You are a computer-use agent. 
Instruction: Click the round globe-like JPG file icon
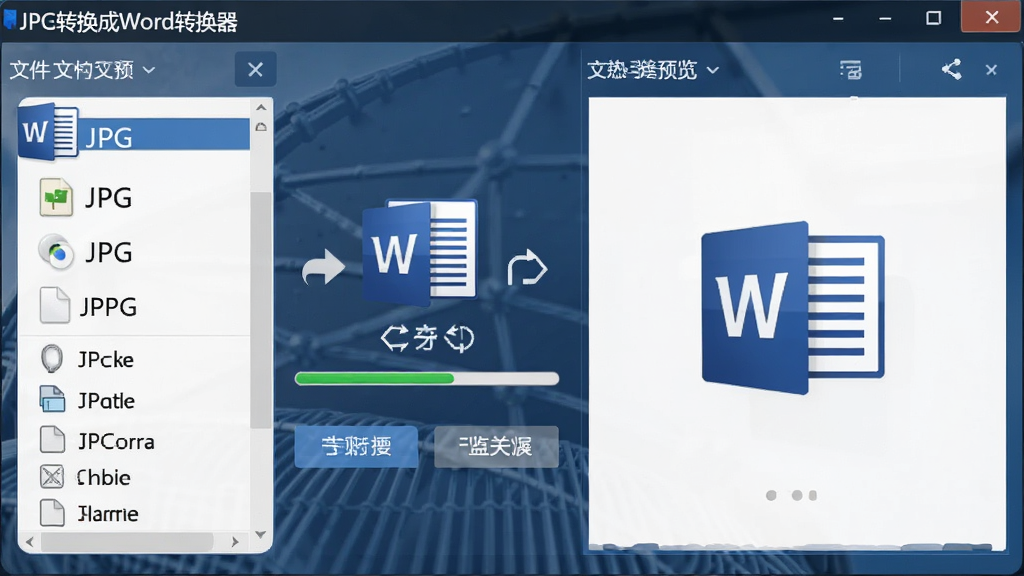(x=56, y=252)
